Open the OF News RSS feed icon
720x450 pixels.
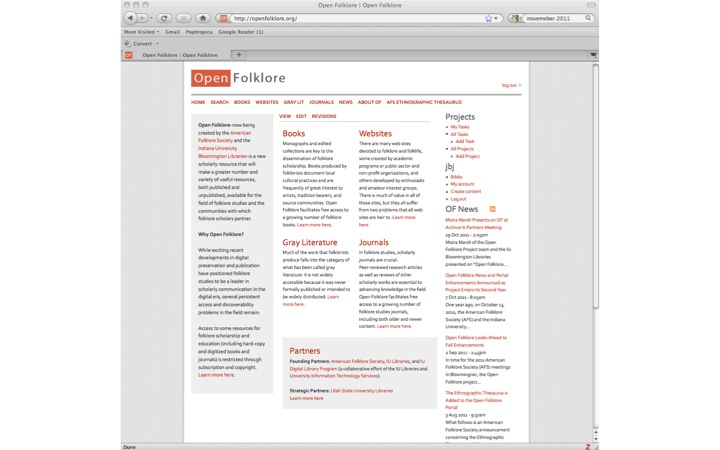coord(492,209)
